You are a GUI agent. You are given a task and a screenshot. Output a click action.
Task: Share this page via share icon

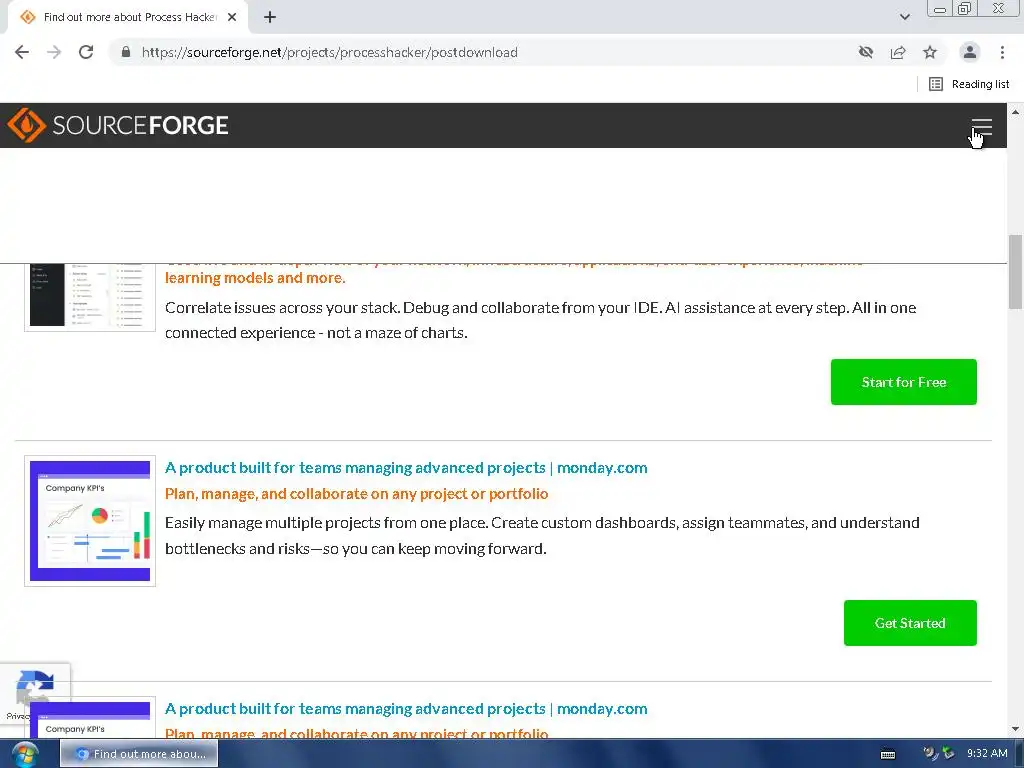[898, 52]
